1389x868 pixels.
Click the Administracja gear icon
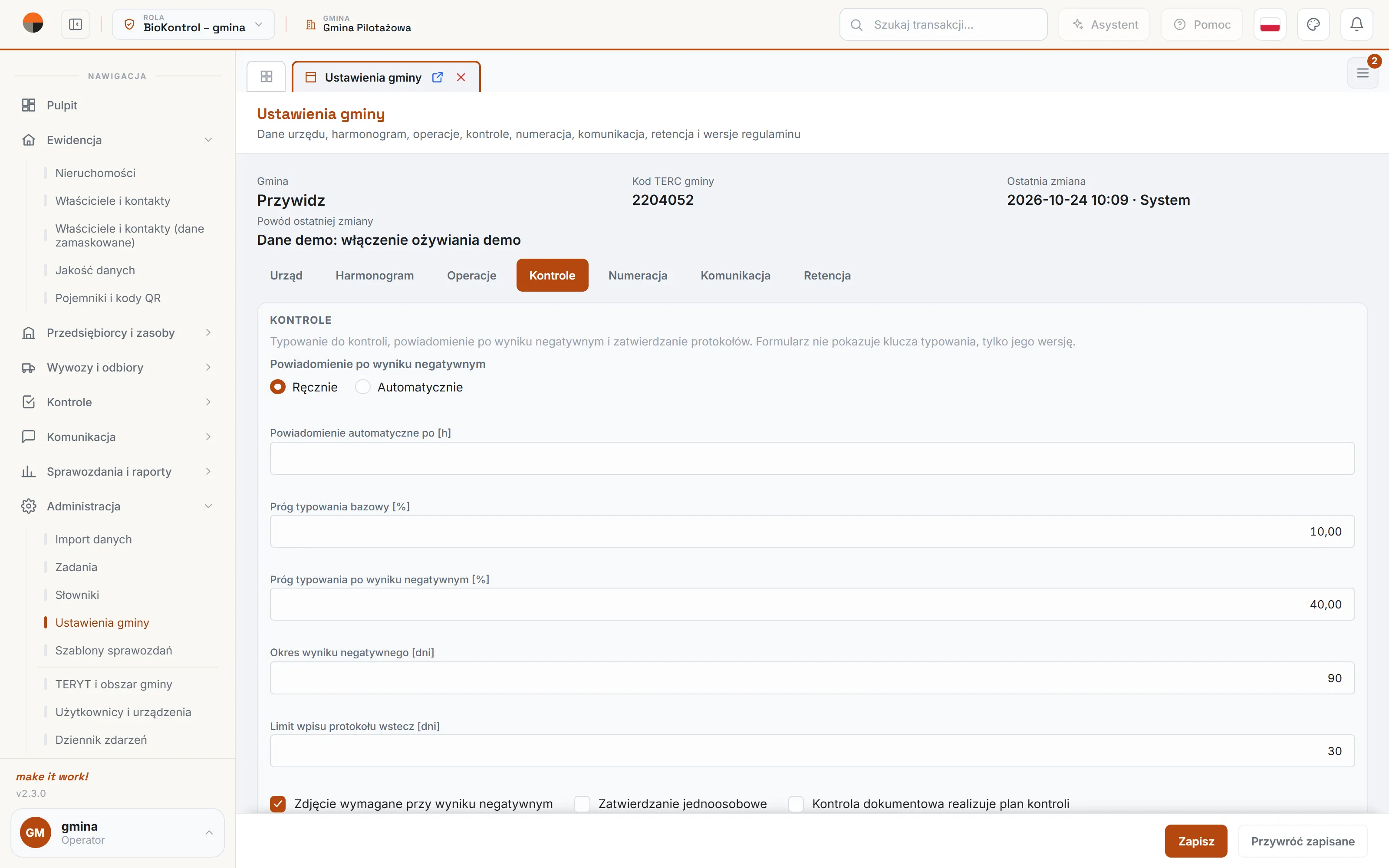point(29,506)
